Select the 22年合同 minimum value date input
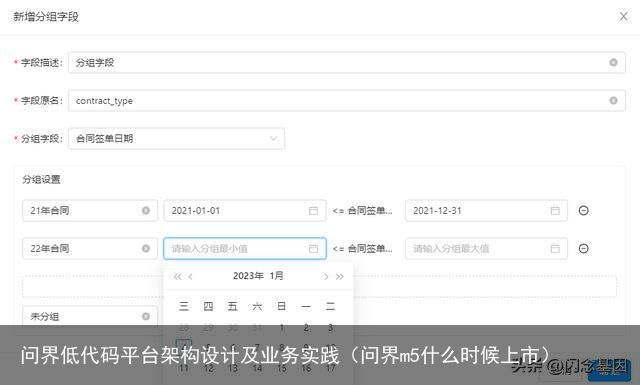 (x=245, y=249)
